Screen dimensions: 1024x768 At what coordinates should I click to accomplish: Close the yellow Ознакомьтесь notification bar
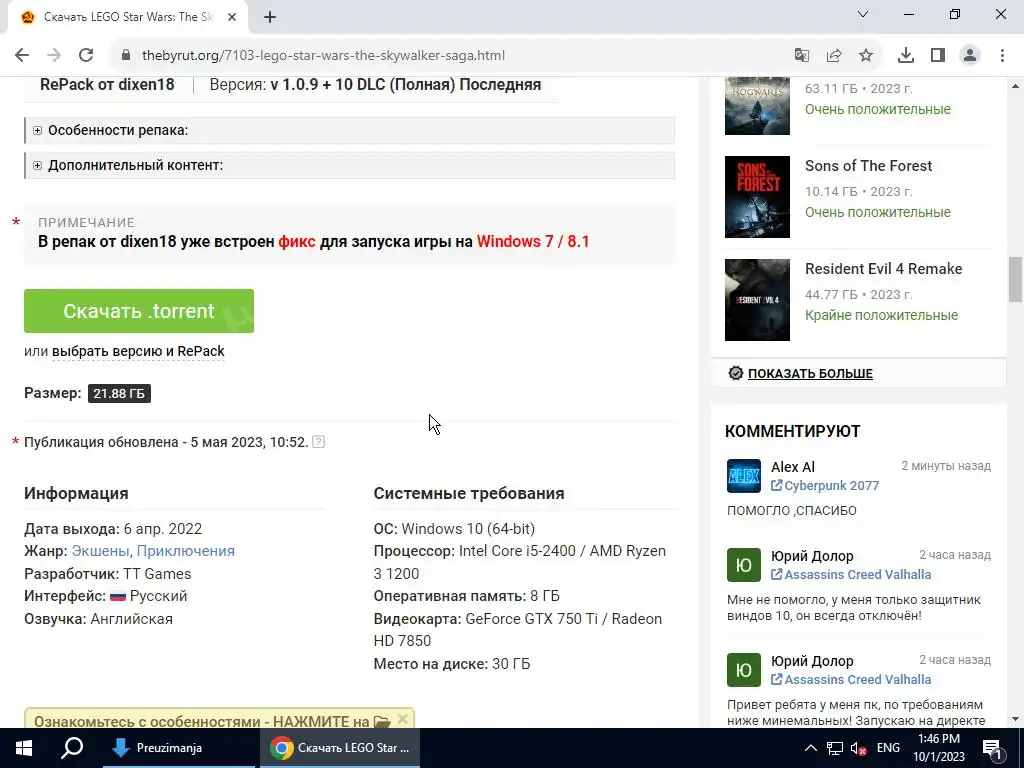click(403, 719)
